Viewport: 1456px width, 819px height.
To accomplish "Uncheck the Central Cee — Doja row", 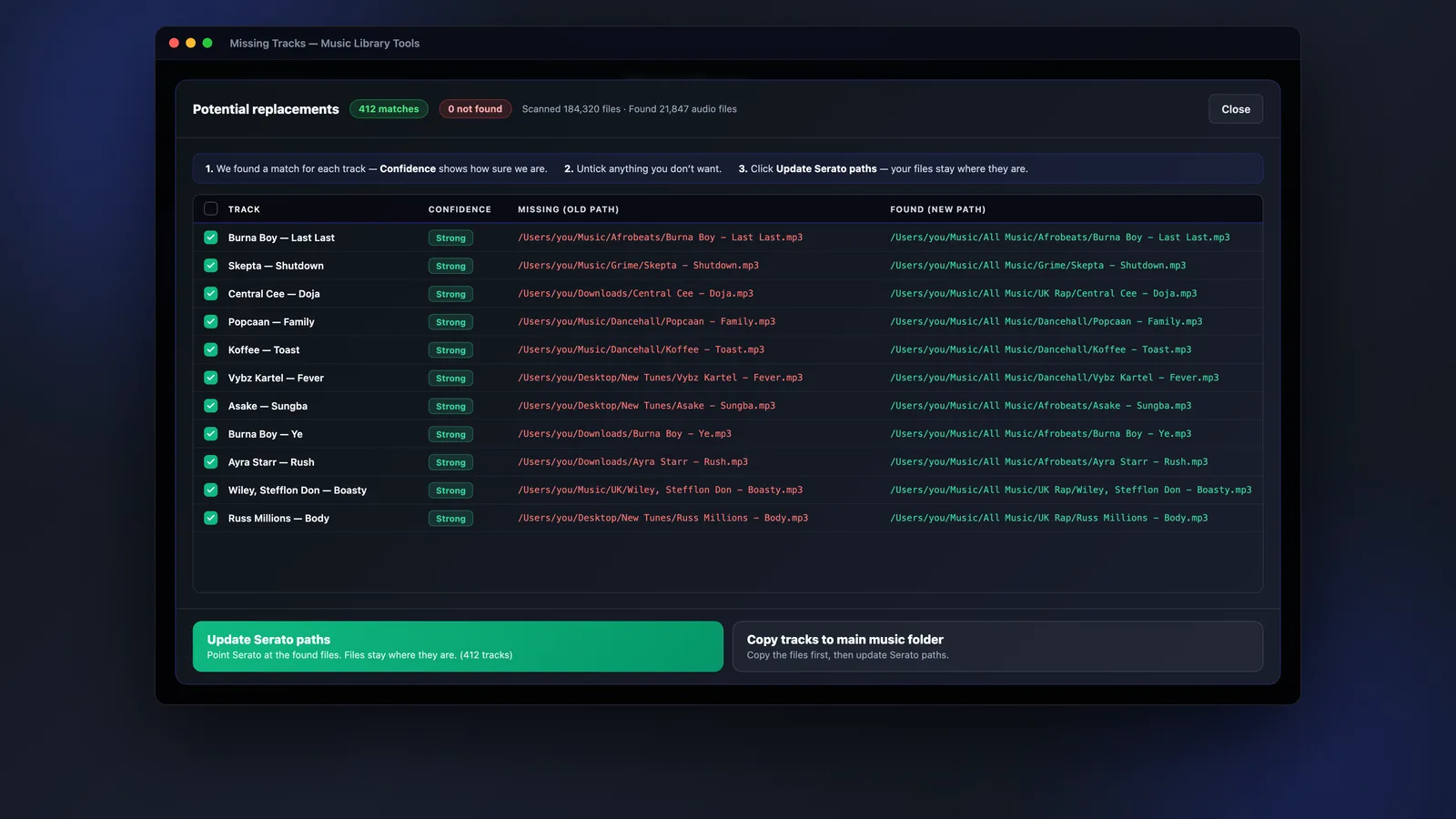I will pos(211,294).
